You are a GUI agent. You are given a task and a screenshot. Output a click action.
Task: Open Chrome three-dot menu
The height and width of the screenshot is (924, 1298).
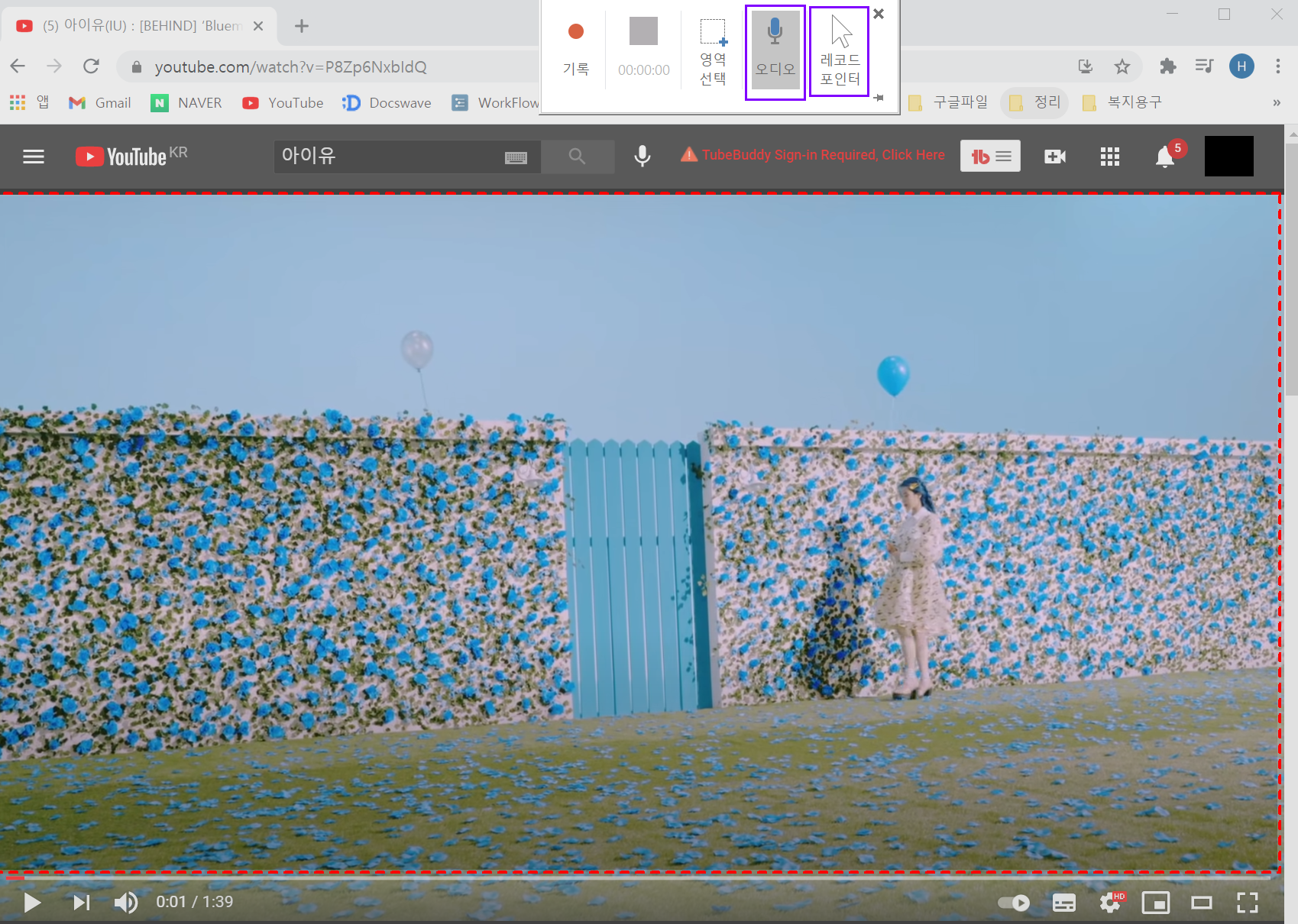pyautogui.click(x=1278, y=66)
